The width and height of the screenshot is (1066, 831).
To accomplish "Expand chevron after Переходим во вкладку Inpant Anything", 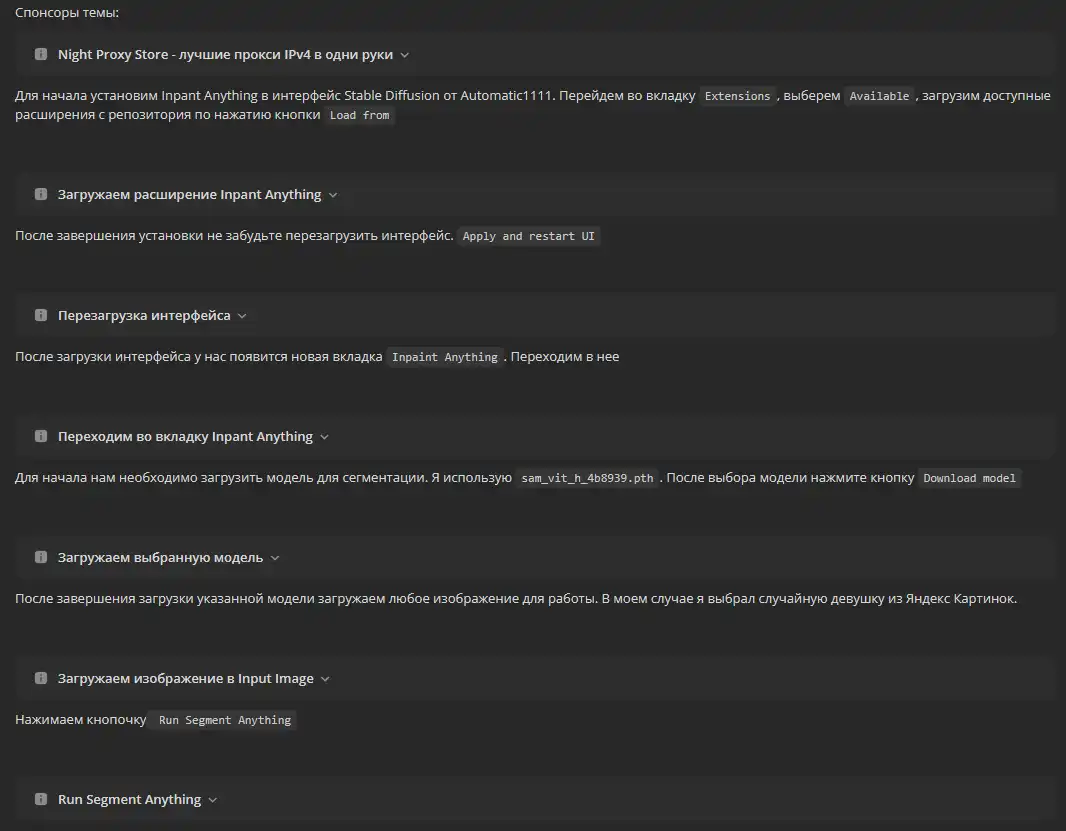I will pyautogui.click(x=324, y=437).
